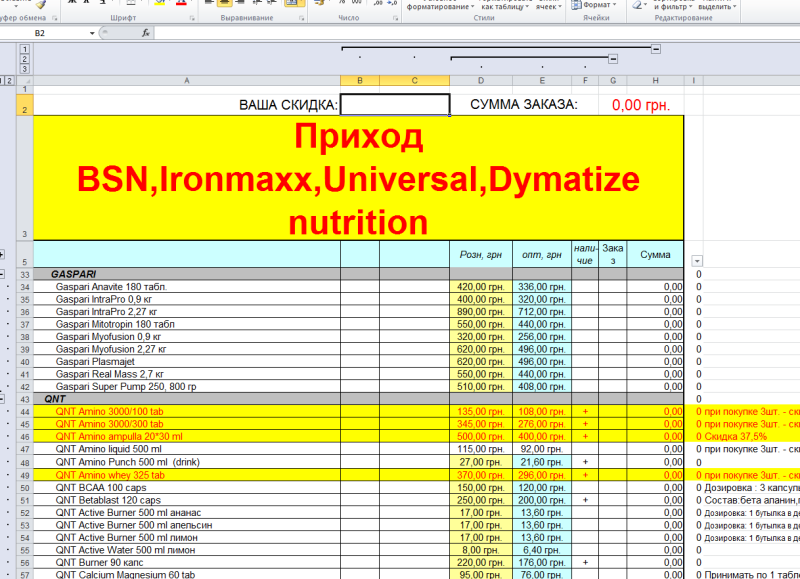Viewport: 800px width, 579px height.
Task: Click the СУММА ЗАКАЗА label
Action: point(523,105)
